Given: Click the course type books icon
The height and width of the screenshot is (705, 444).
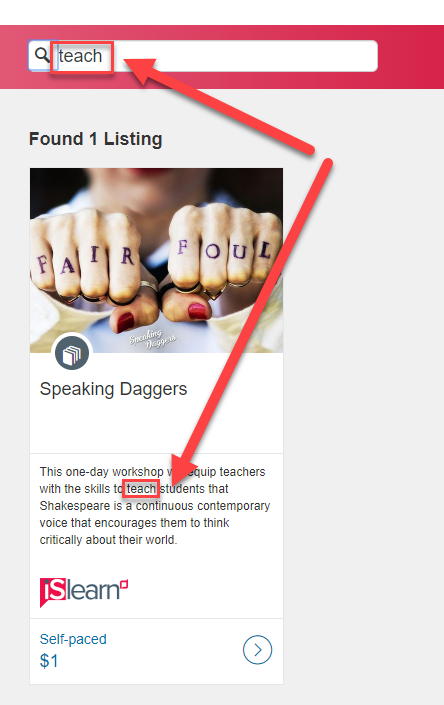Looking at the screenshot, I should coord(72,354).
